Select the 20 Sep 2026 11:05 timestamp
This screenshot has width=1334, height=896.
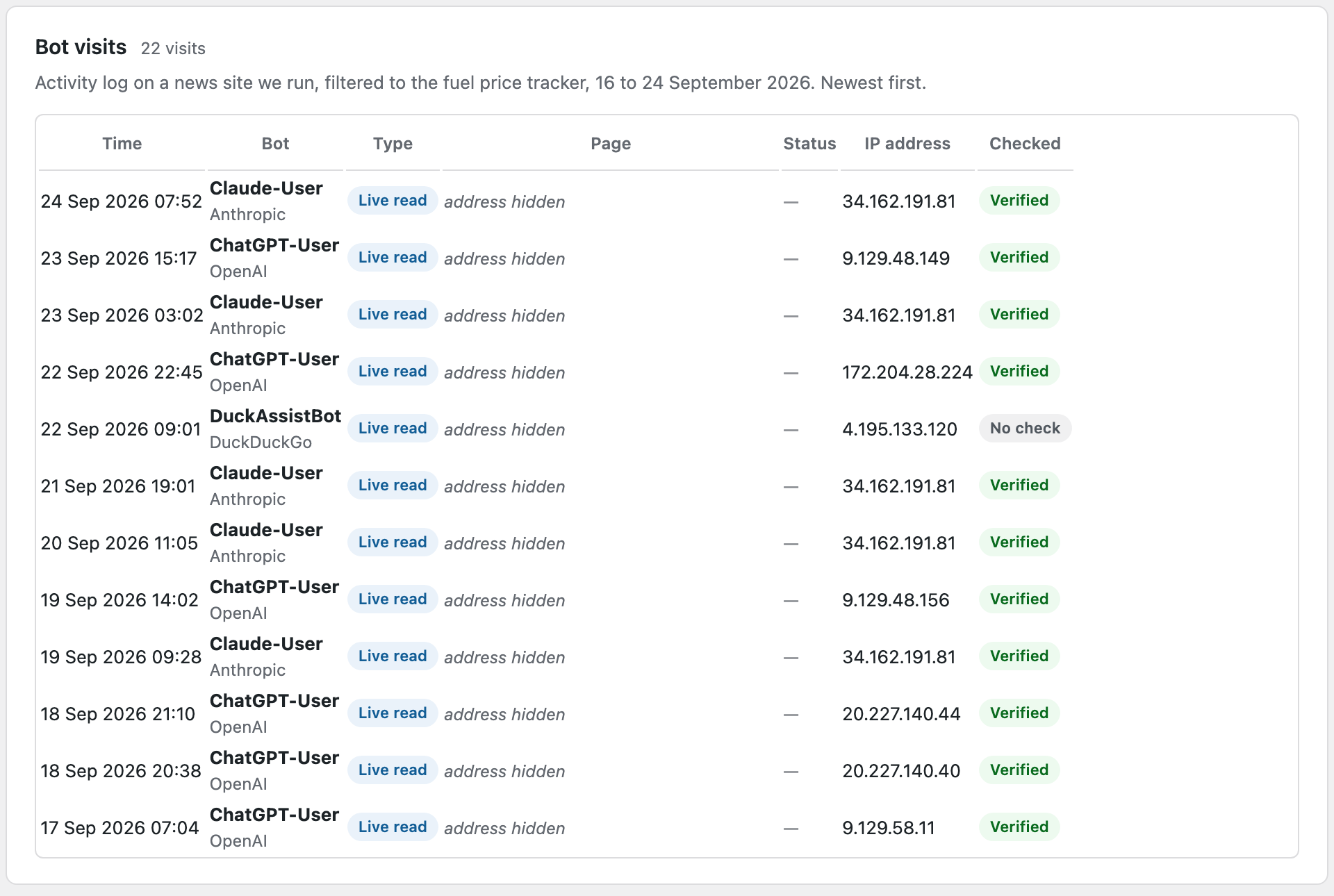[x=120, y=543]
